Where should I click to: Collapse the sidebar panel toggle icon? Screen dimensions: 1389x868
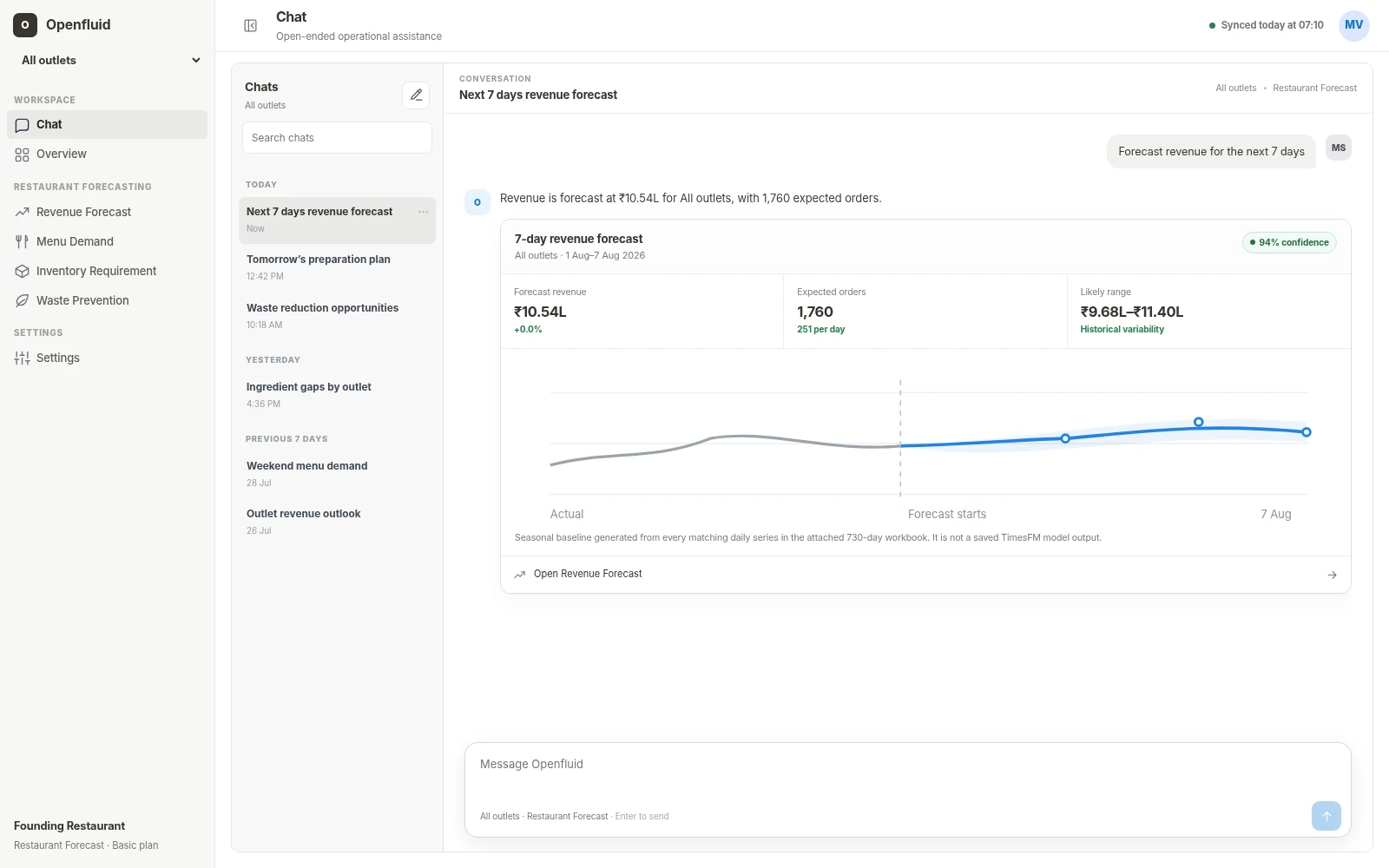250,26
